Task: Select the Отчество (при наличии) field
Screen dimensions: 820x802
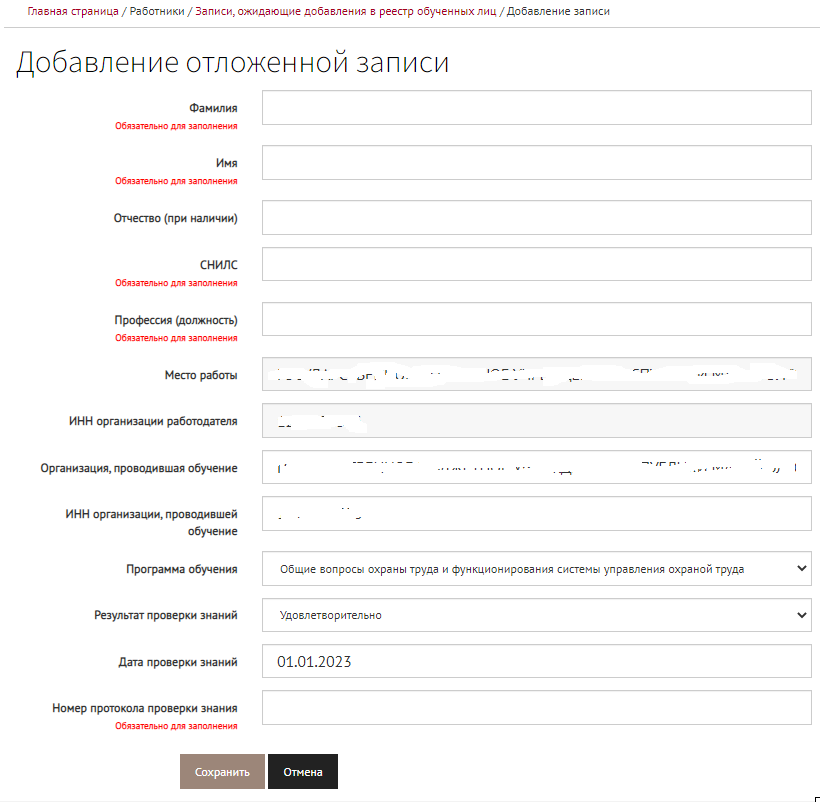Action: (x=537, y=217)
